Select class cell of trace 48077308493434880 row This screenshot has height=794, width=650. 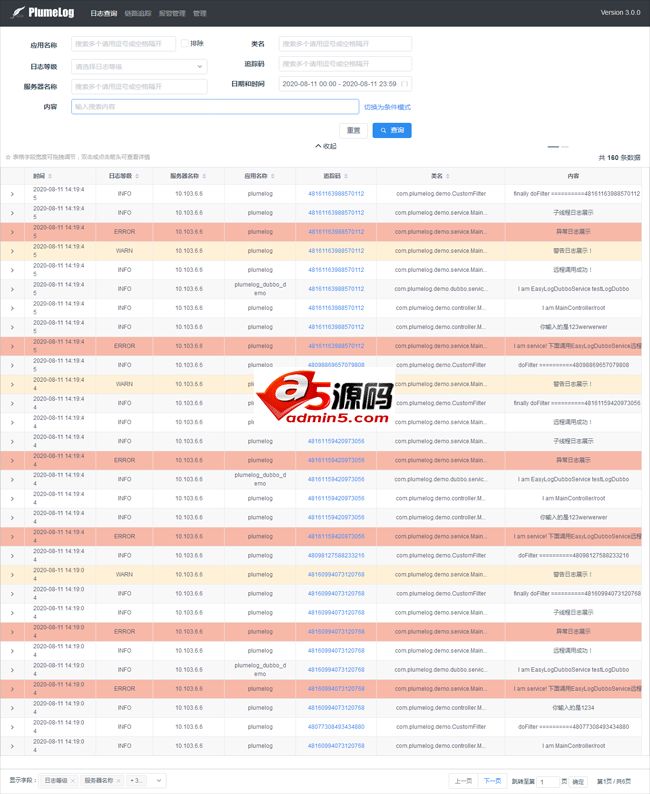(x=440, y=727)
